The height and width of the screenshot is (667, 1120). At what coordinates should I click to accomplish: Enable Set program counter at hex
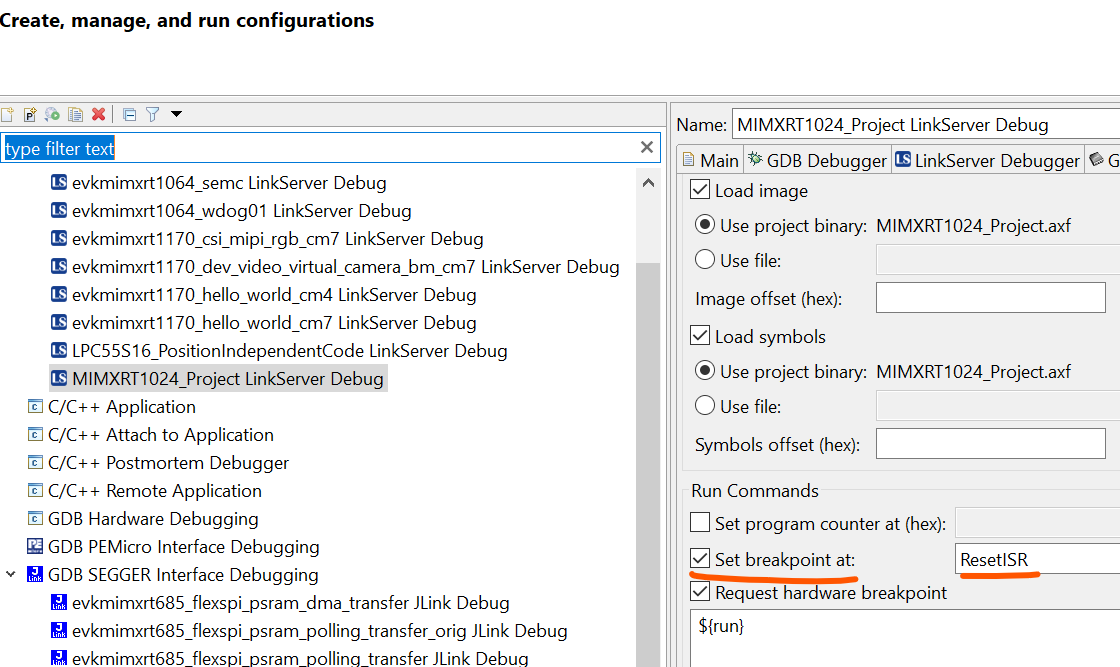coord(699,522)
